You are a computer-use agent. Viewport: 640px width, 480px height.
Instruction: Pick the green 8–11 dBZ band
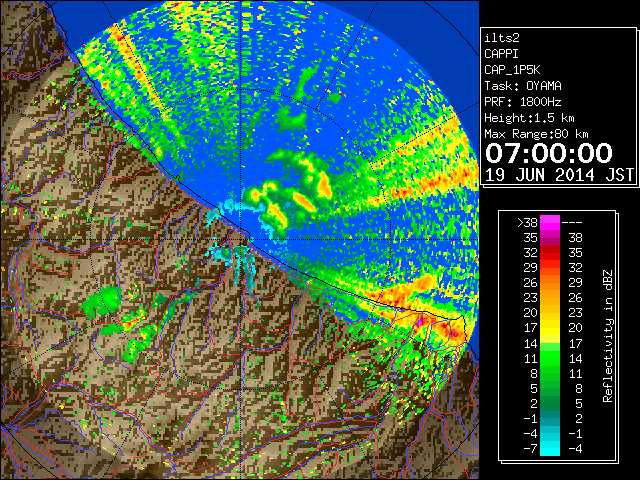click(x=550, y=373)
